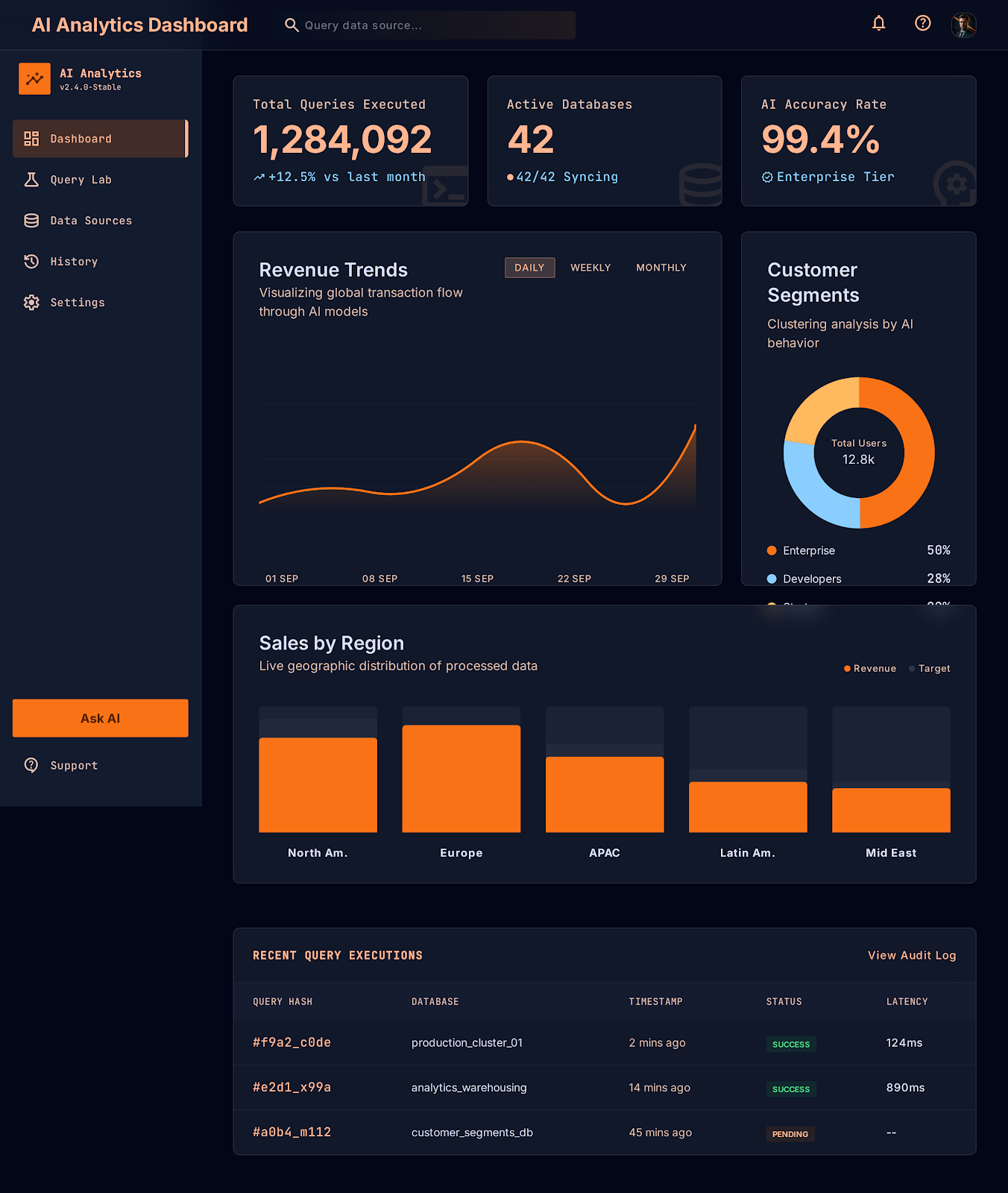Switch Revenue Trends to Monthly

[x=661, y=268]
